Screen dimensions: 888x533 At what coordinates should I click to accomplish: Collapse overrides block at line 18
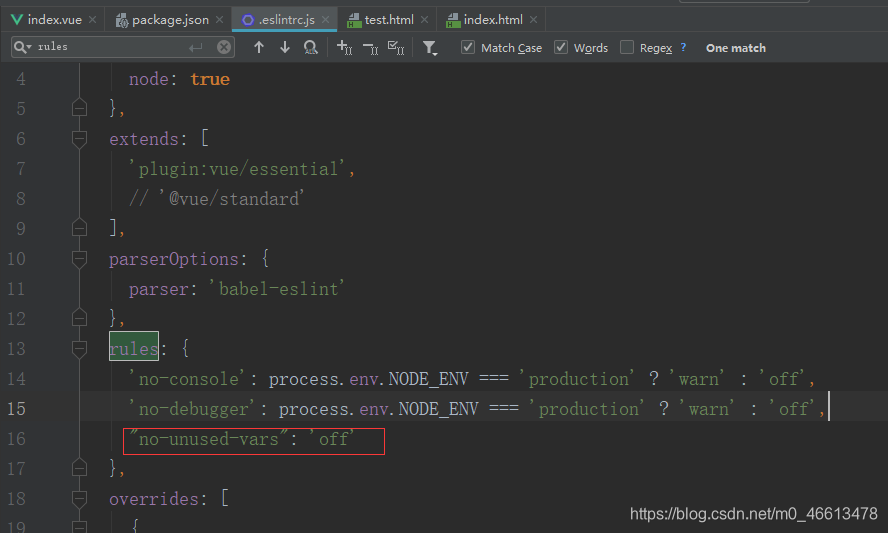tap(79, 498)
